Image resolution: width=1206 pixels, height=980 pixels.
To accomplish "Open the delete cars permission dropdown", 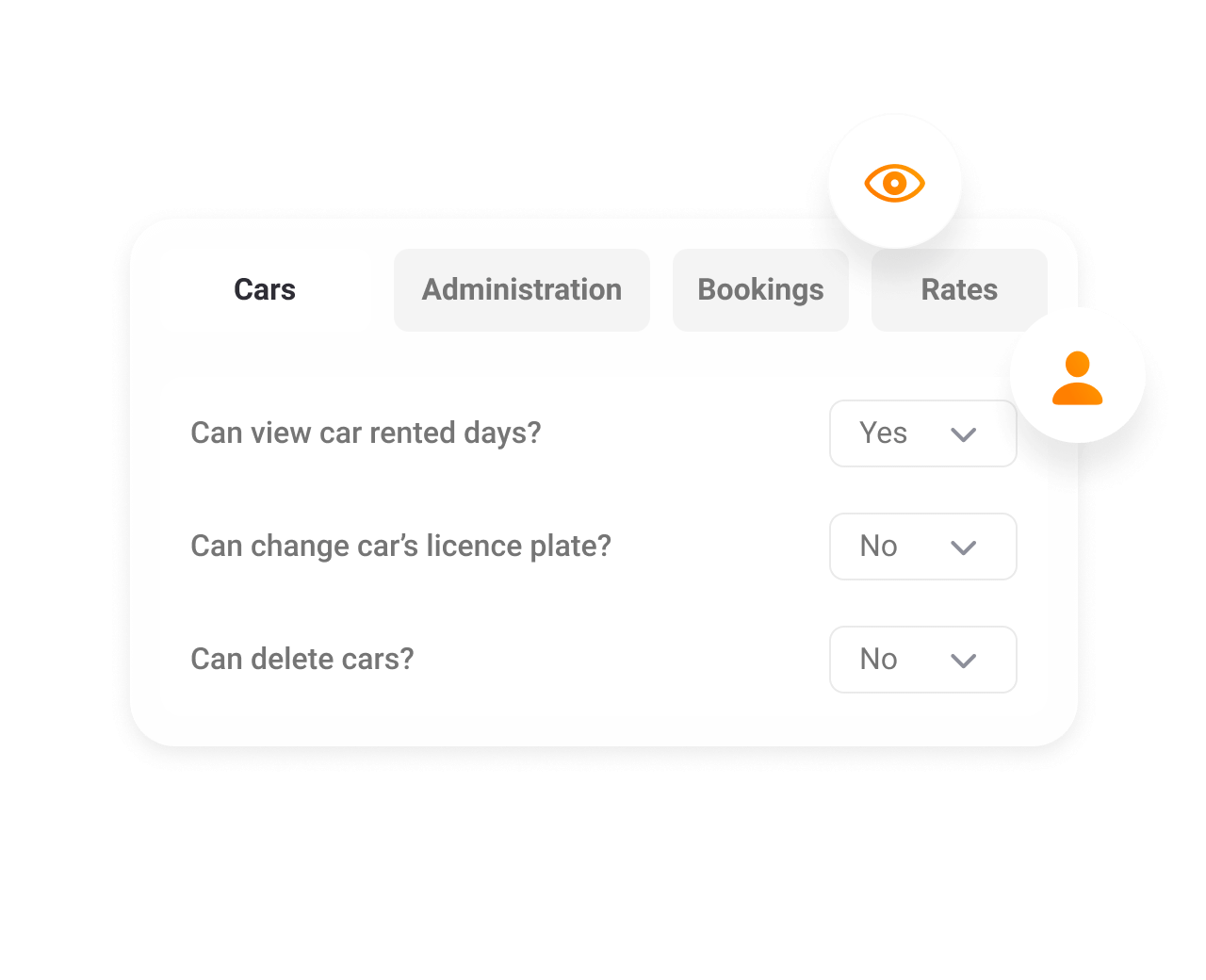I will click(x=922, y=660).
